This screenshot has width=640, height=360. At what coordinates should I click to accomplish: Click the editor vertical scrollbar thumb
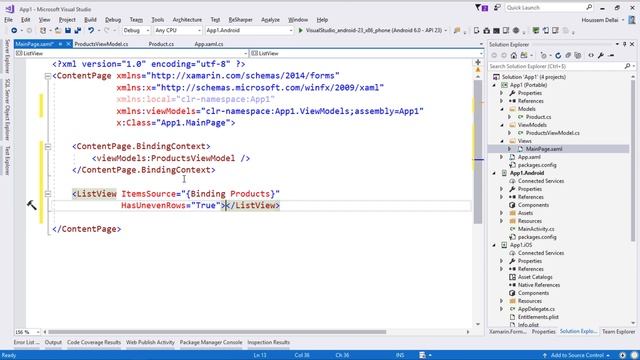click(x=478, y=152)
